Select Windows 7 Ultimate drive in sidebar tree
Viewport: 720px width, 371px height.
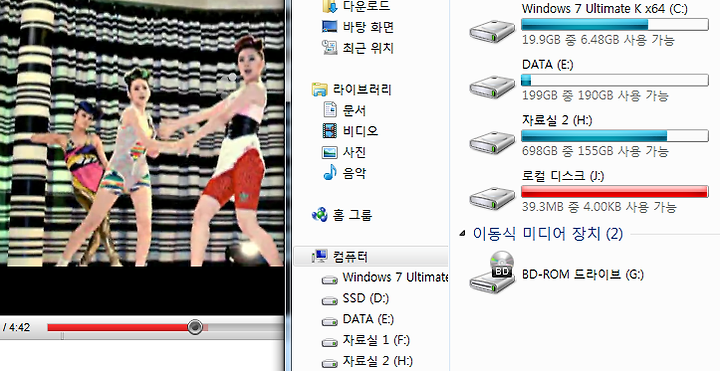[x=395, y=277]
